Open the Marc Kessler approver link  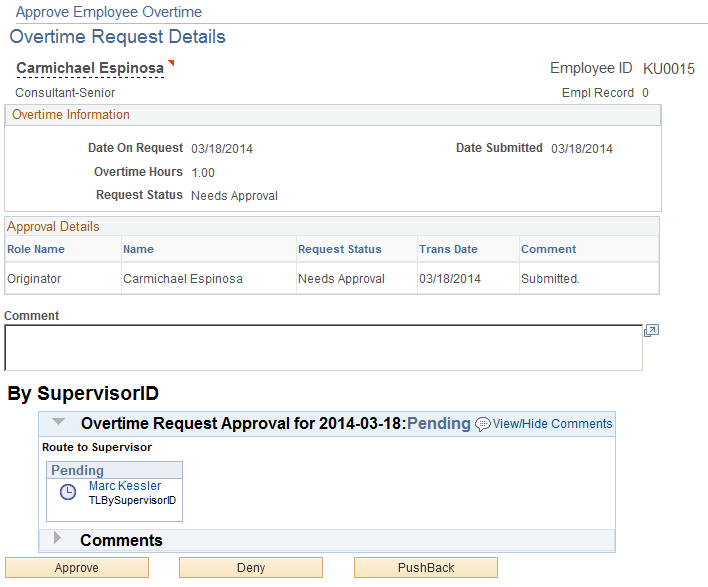click(125, 486)
